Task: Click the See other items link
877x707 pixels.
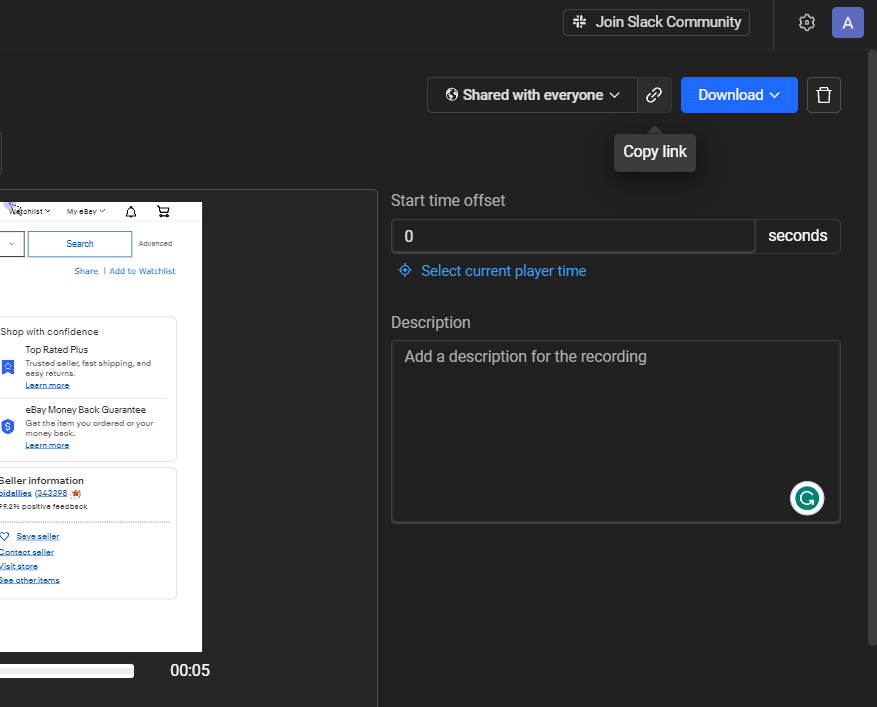Action: click(30, 580)
